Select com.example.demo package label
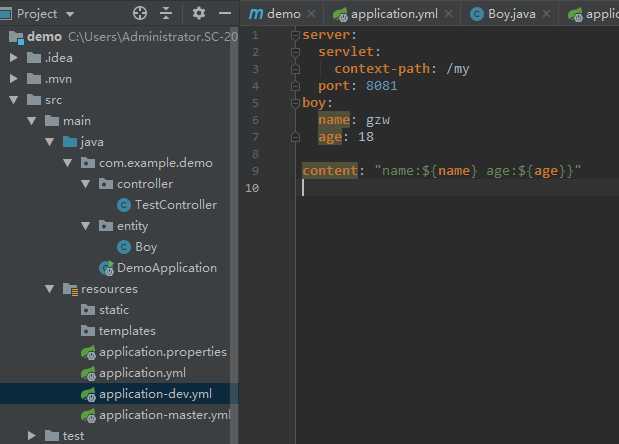 [156, 163]
